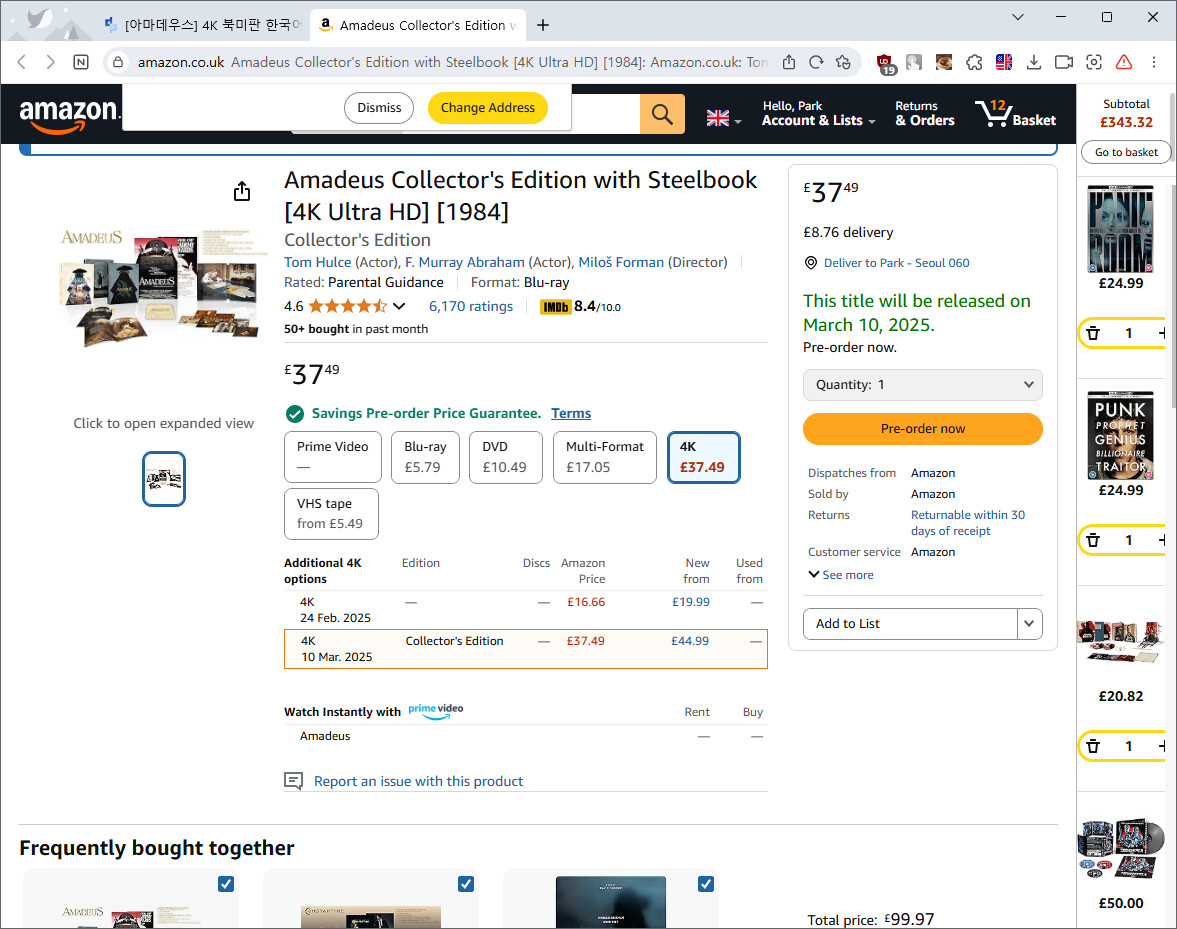
Task: Select the Amadeus Collector's Edition browser tab
Action: [418, 25]
